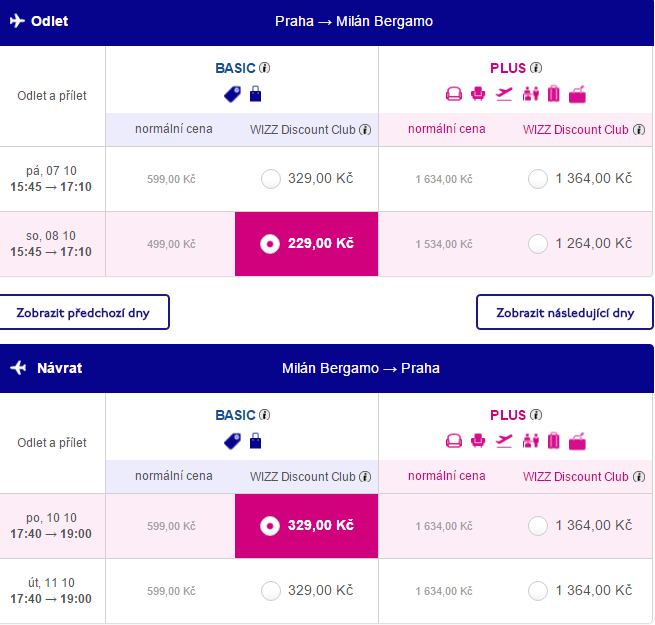This screenshot has height=625, width=655.
Task: Click the info icon next to departure BASIC
Action: pyautogui.click(x=264, y=68)
